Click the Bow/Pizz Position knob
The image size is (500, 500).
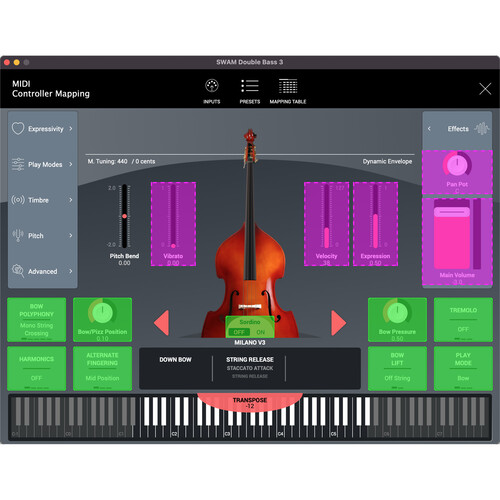(x=102, y=312)
